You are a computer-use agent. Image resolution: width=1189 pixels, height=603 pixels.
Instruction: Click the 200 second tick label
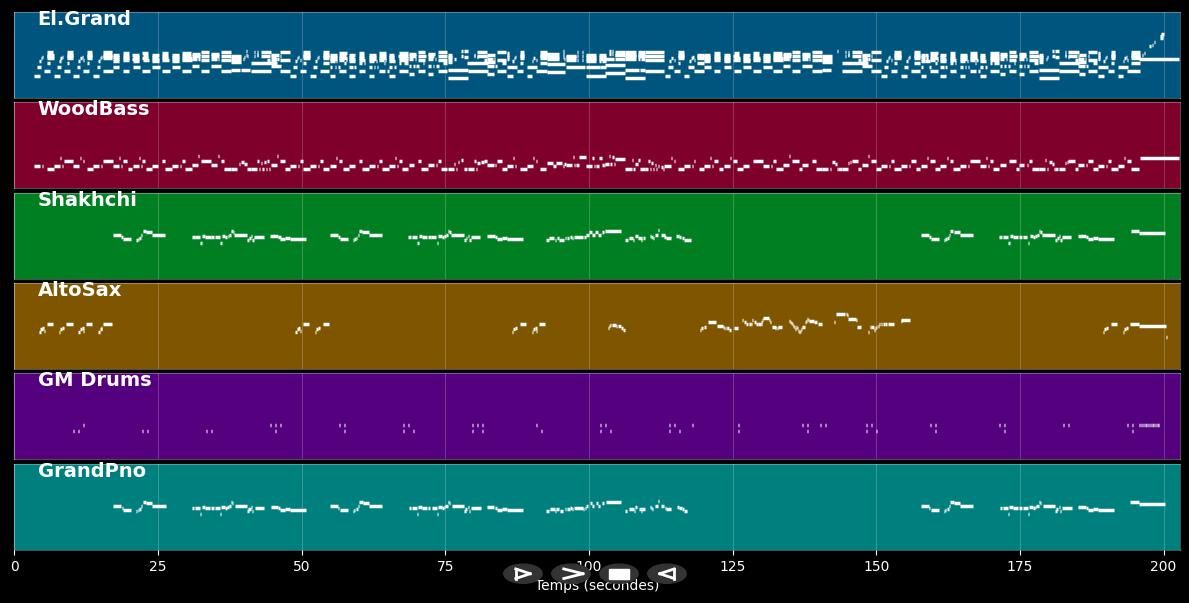pyautogui.click(x=1164, y=566)
